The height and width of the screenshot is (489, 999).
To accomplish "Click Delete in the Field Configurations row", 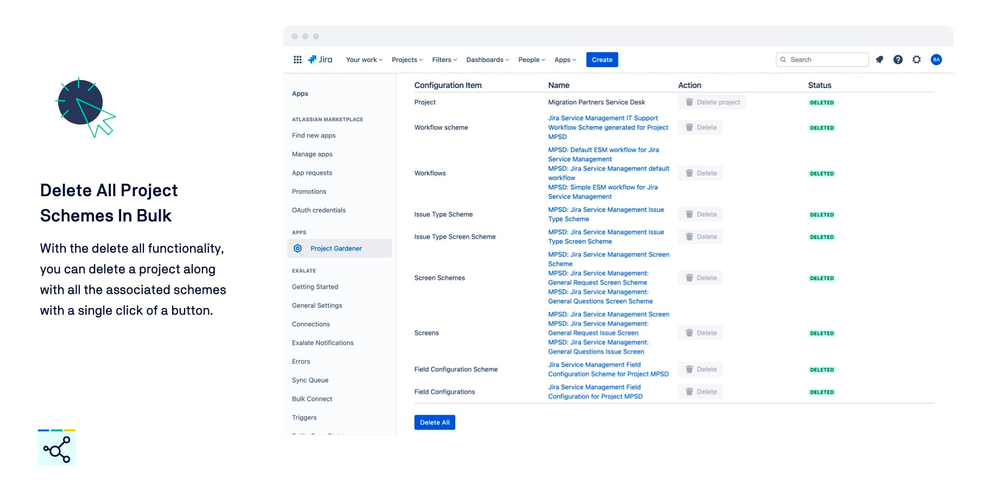I will click(x=700, y=392).
